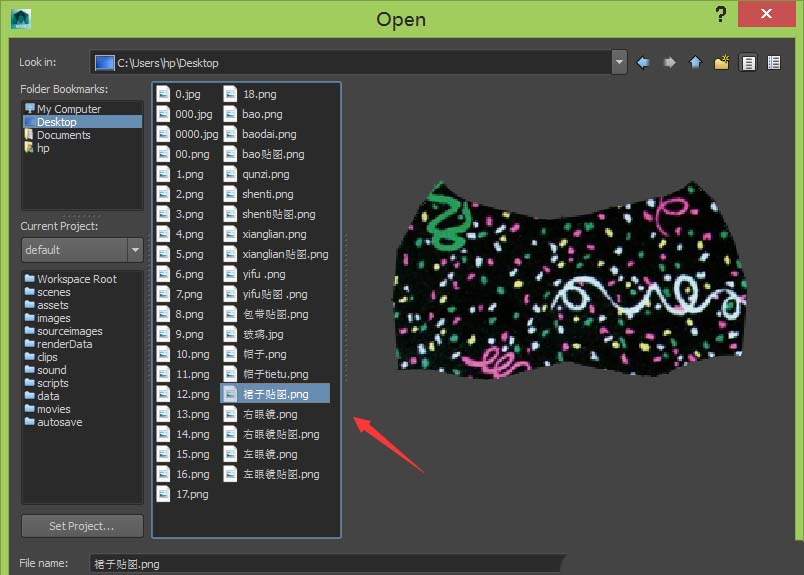Open the sound project folder

pyautogui.click(x=46, y=370)
